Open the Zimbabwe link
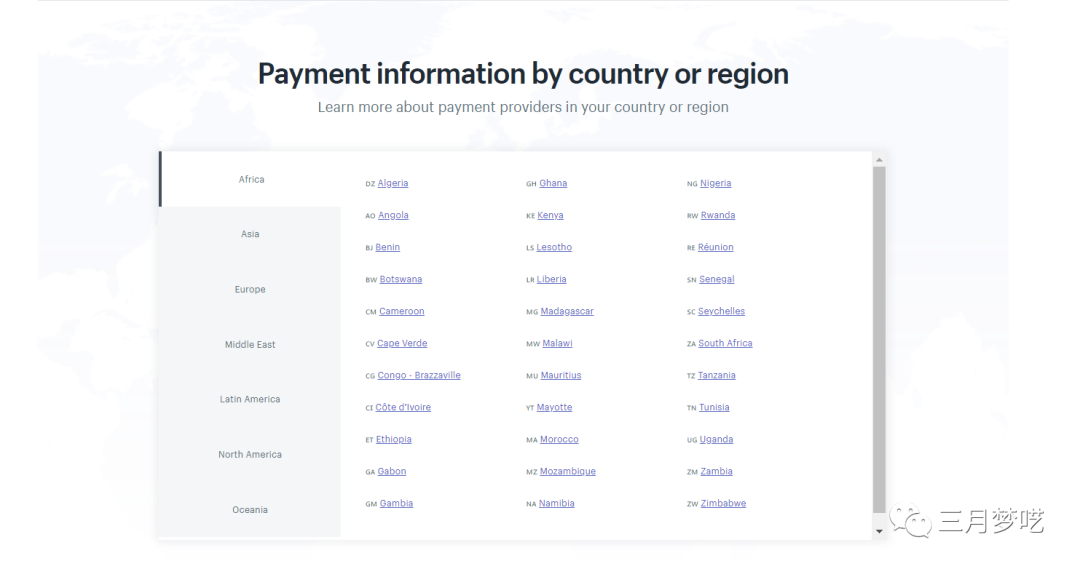The width and height of the screenshot is (1080, 569). pyautogui.click(x=723, y=504)
